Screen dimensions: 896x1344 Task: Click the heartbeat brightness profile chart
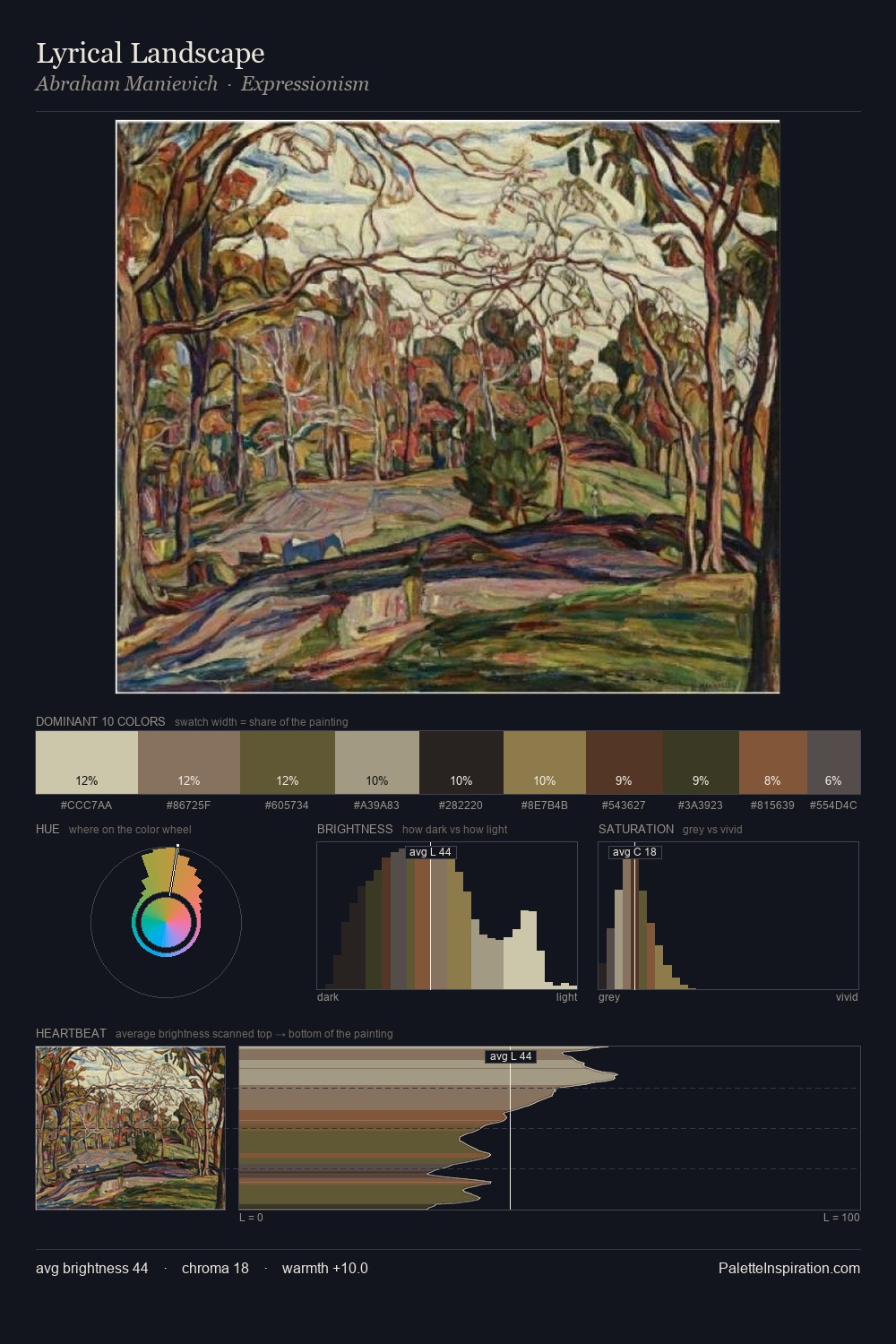(x=549, y=1128)
